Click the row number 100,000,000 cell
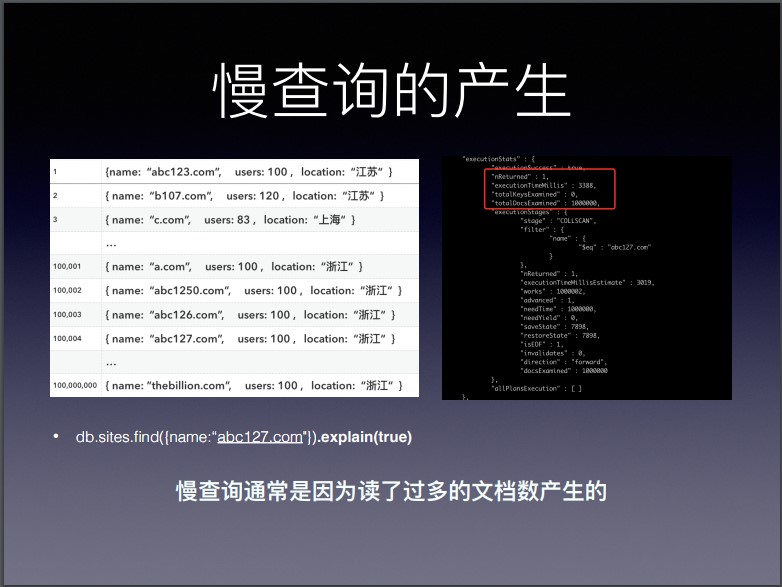This screenshot has height=587, width=782. [75, 385]
